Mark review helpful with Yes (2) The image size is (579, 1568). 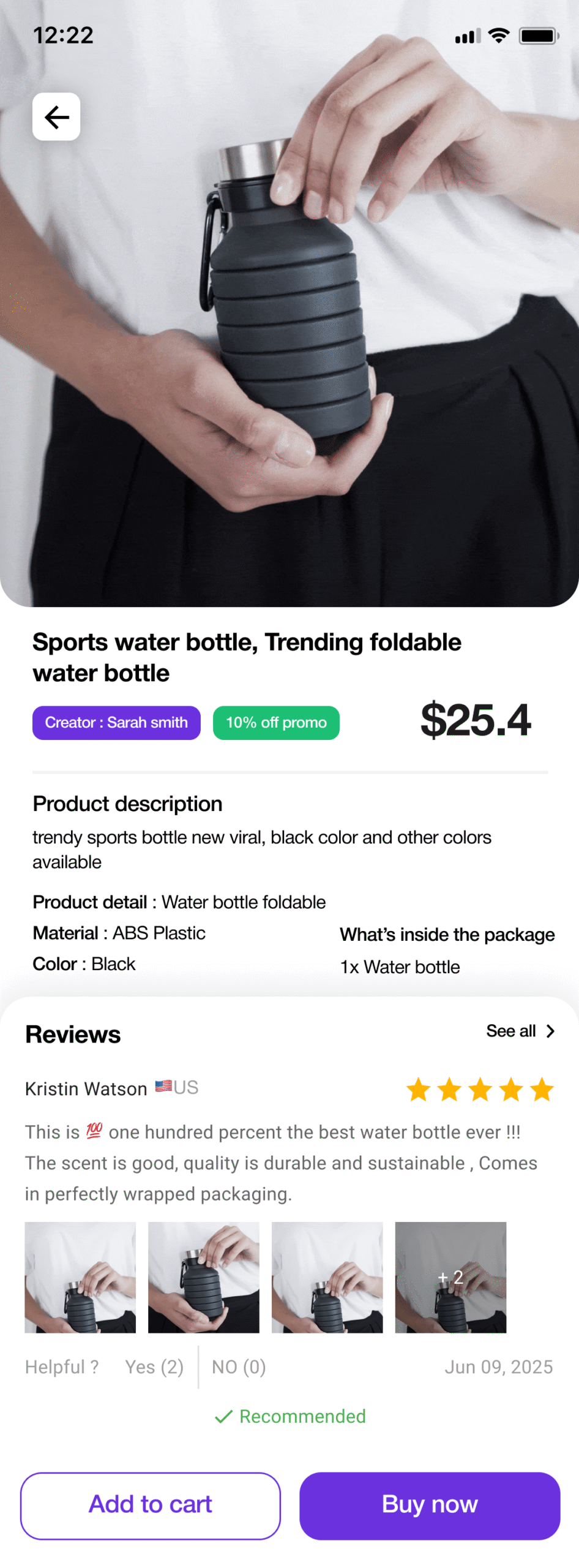(x=154, y=1367)
